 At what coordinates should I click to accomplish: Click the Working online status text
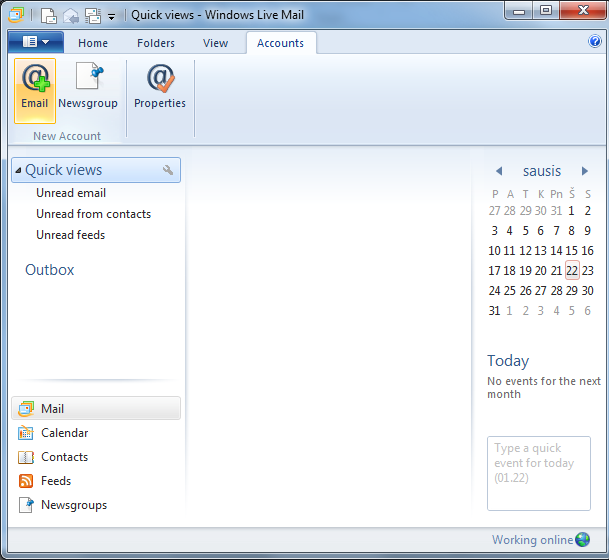[x=532, y=540]
